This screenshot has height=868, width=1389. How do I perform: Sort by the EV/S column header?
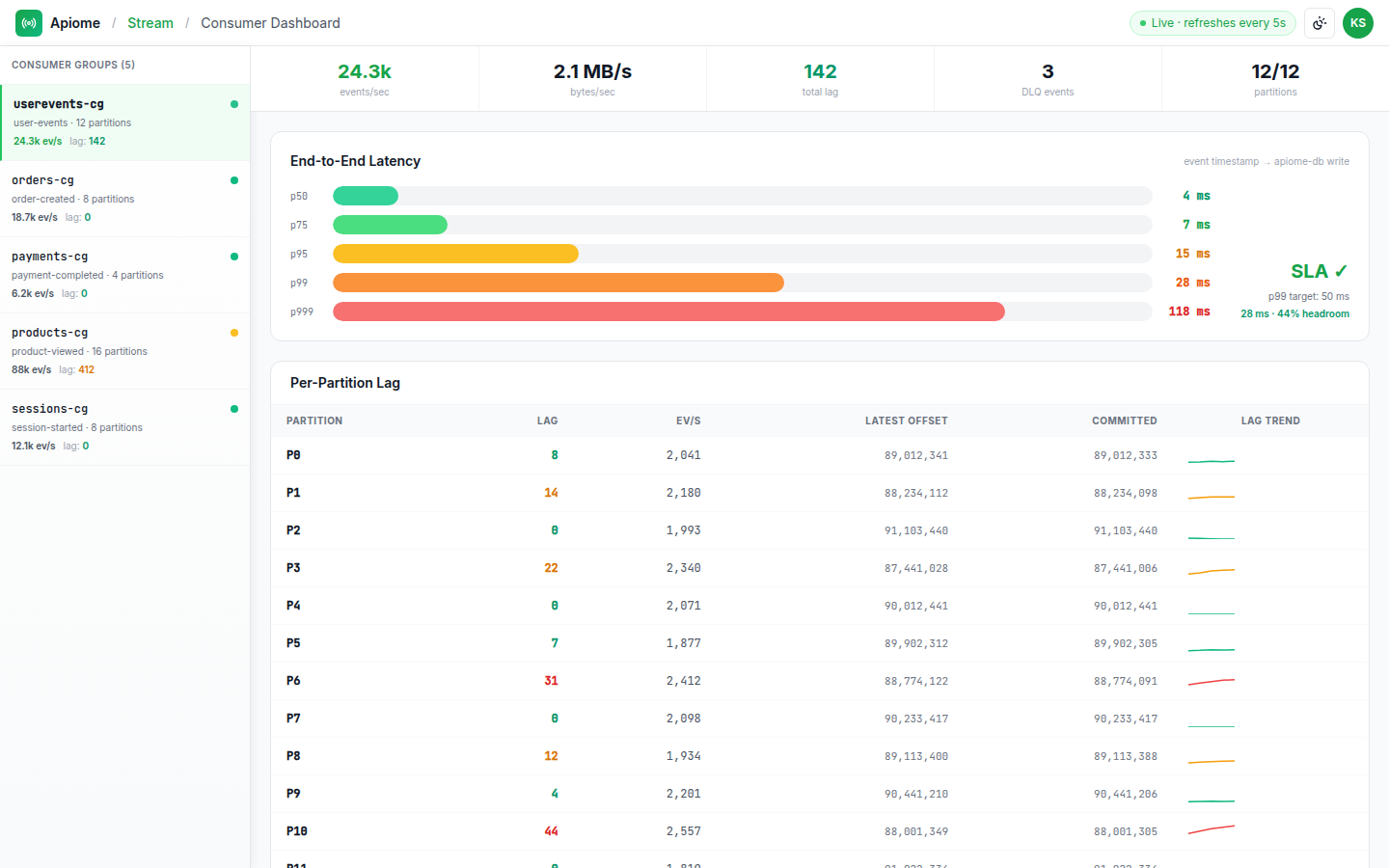coord(689,420)
